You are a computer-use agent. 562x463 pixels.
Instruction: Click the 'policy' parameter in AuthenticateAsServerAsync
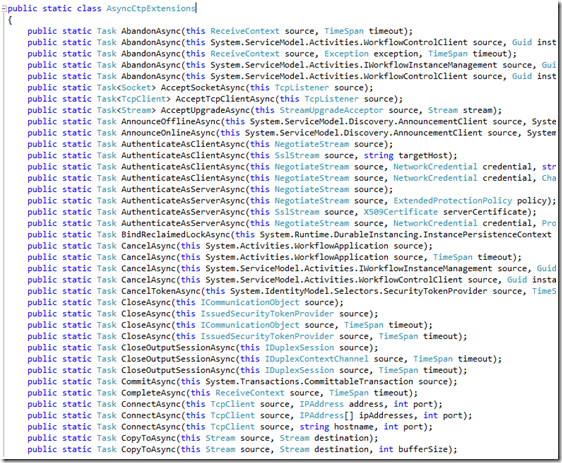(x=532, y=201)
